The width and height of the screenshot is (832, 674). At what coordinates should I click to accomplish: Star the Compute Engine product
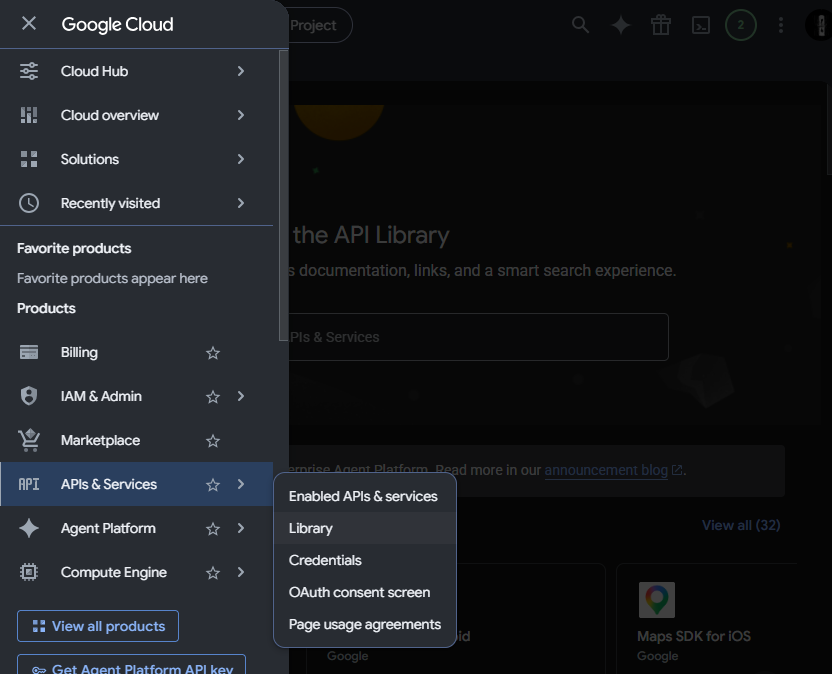(213, 573)
